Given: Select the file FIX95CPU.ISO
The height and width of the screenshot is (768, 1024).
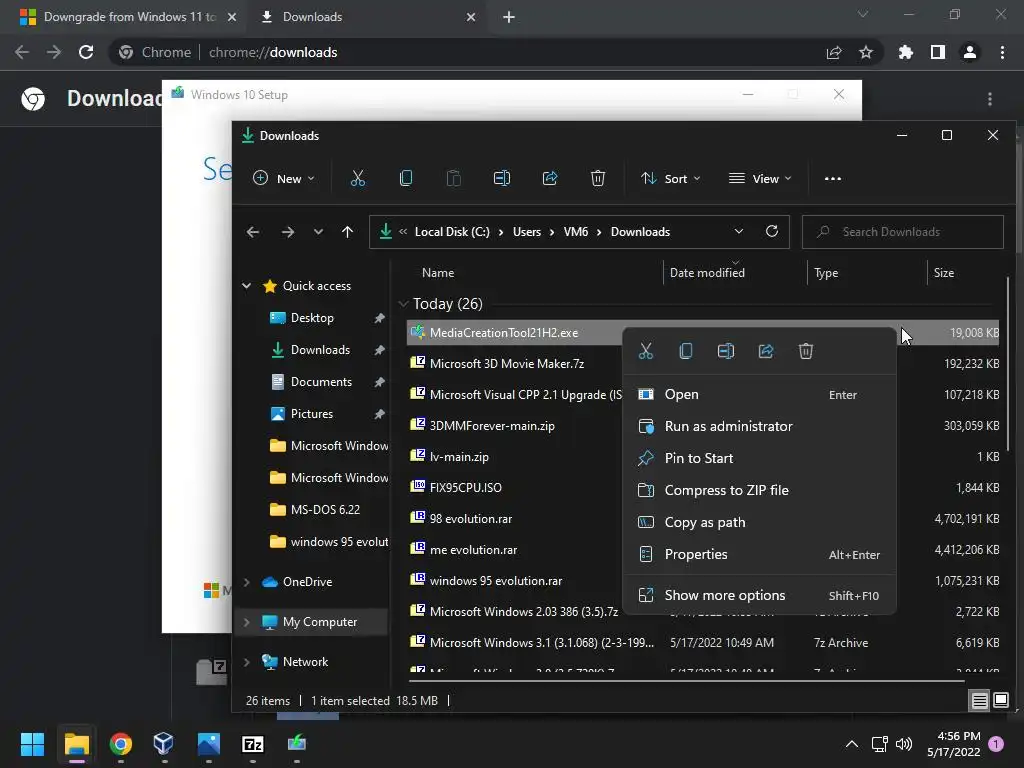Looking at the screenshot, I should 466,488.
